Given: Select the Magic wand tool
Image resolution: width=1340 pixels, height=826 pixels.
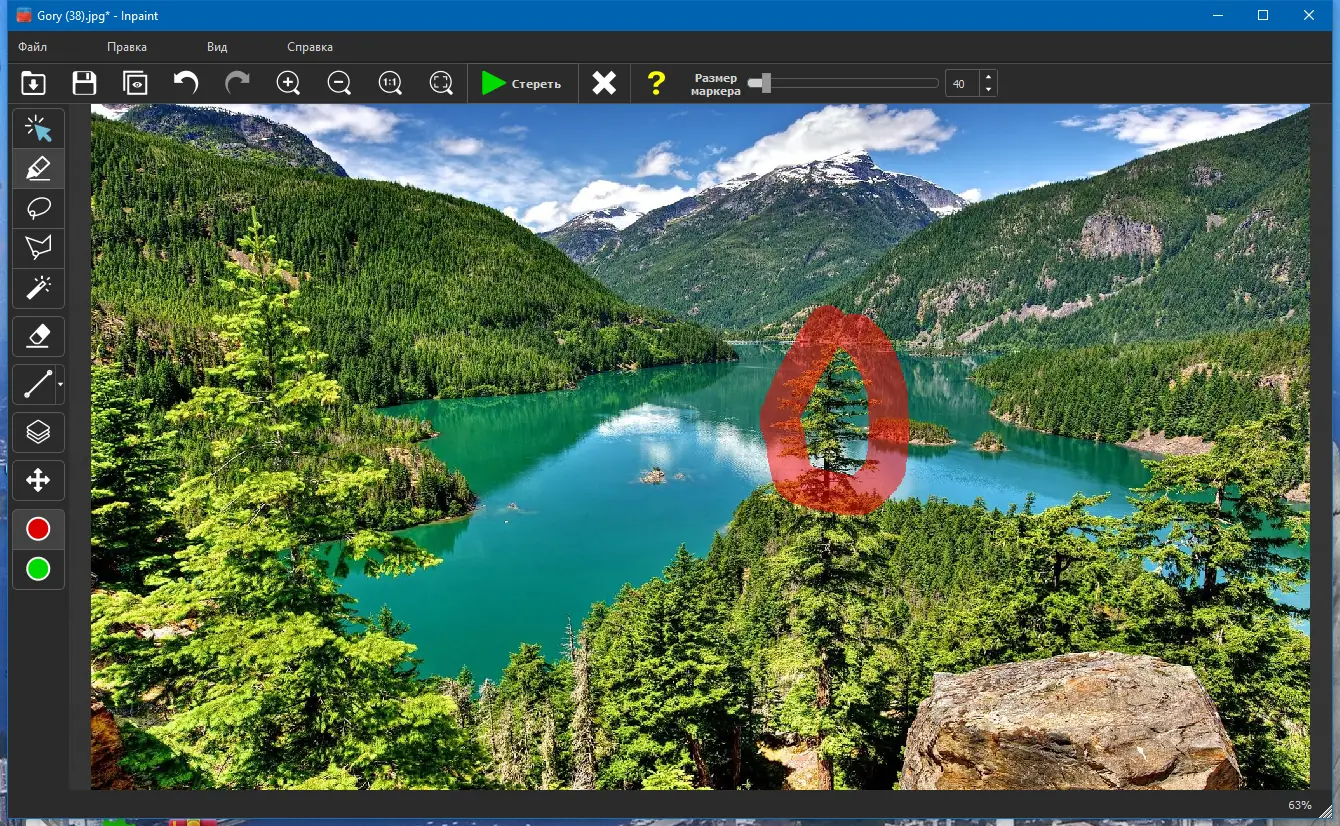Looking at the screenshot, I should [38, 287].
